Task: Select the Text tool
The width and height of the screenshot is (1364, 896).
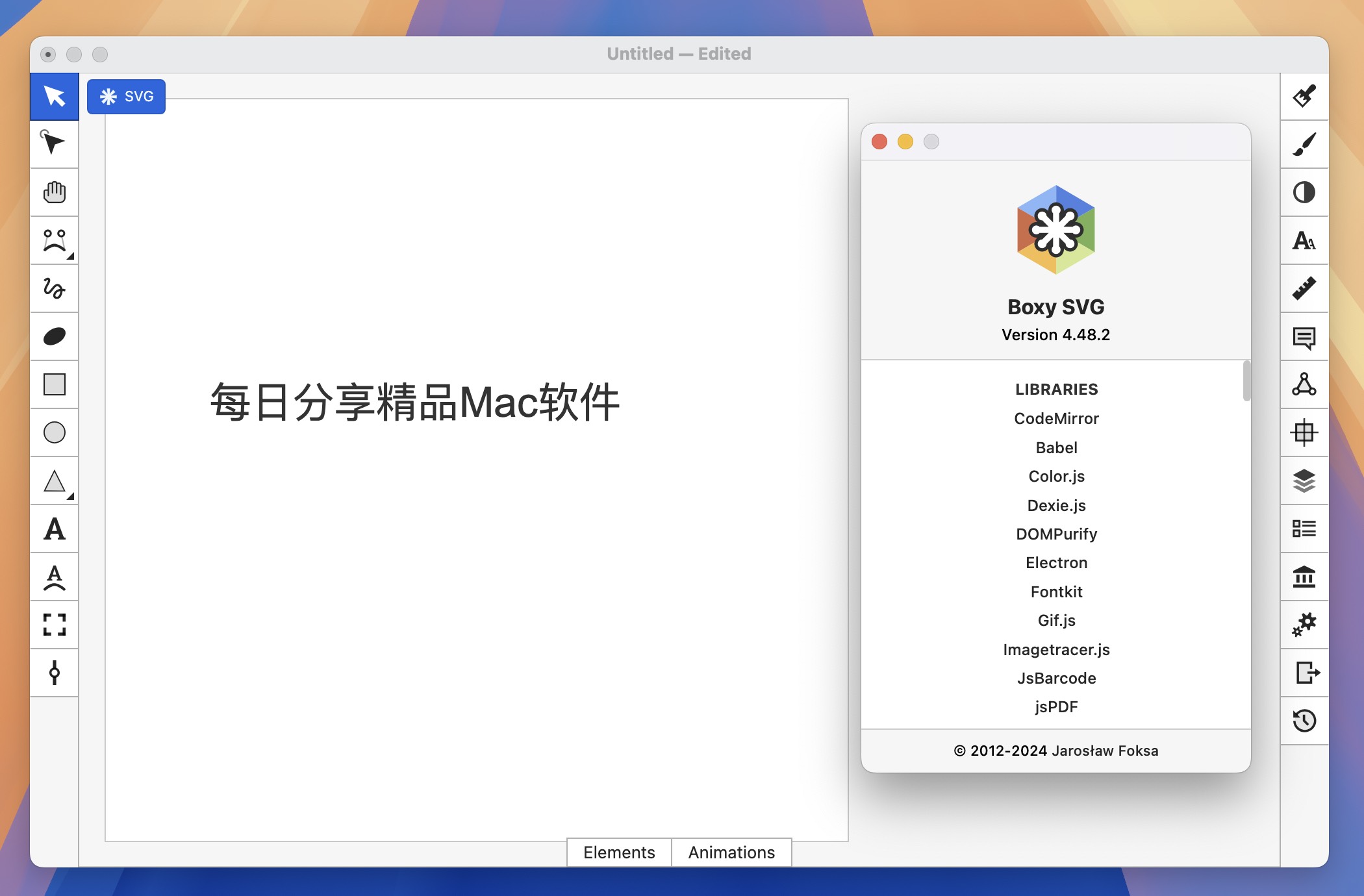Action: tap(55, 529)
